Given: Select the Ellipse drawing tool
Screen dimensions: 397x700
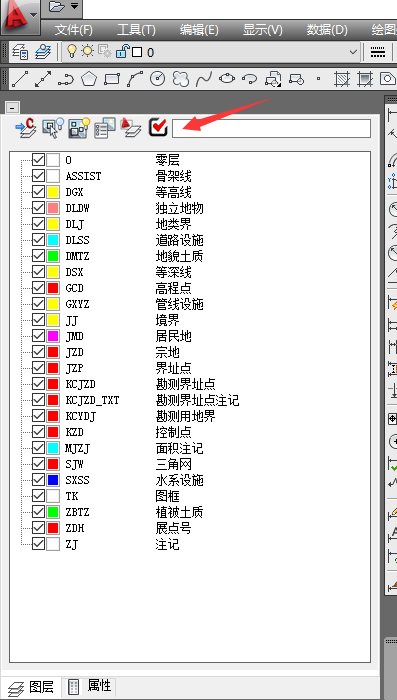Looking at the screenshot, I should tap(227, 79).
